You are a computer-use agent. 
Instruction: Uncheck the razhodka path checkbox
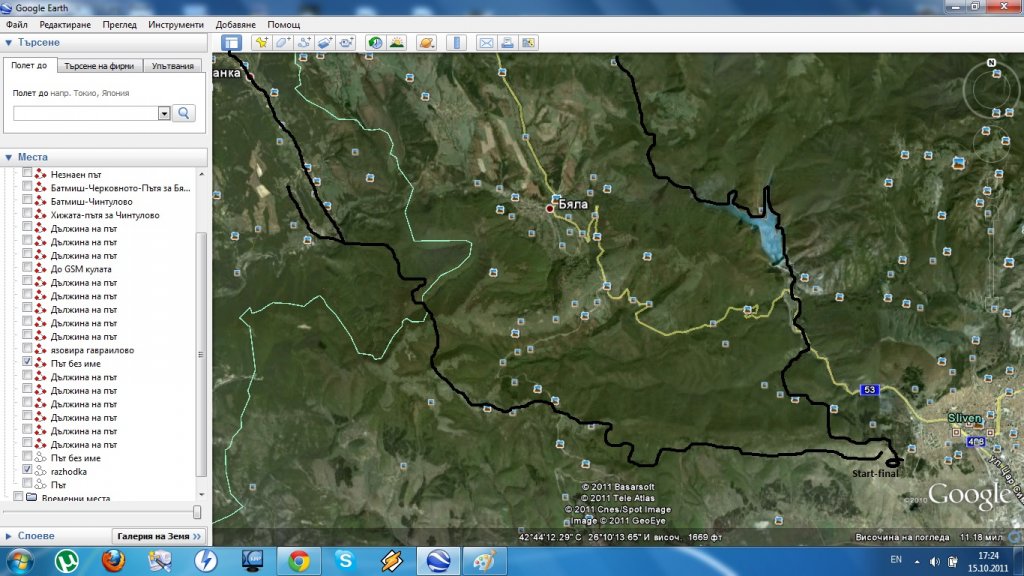pos(27,470)
